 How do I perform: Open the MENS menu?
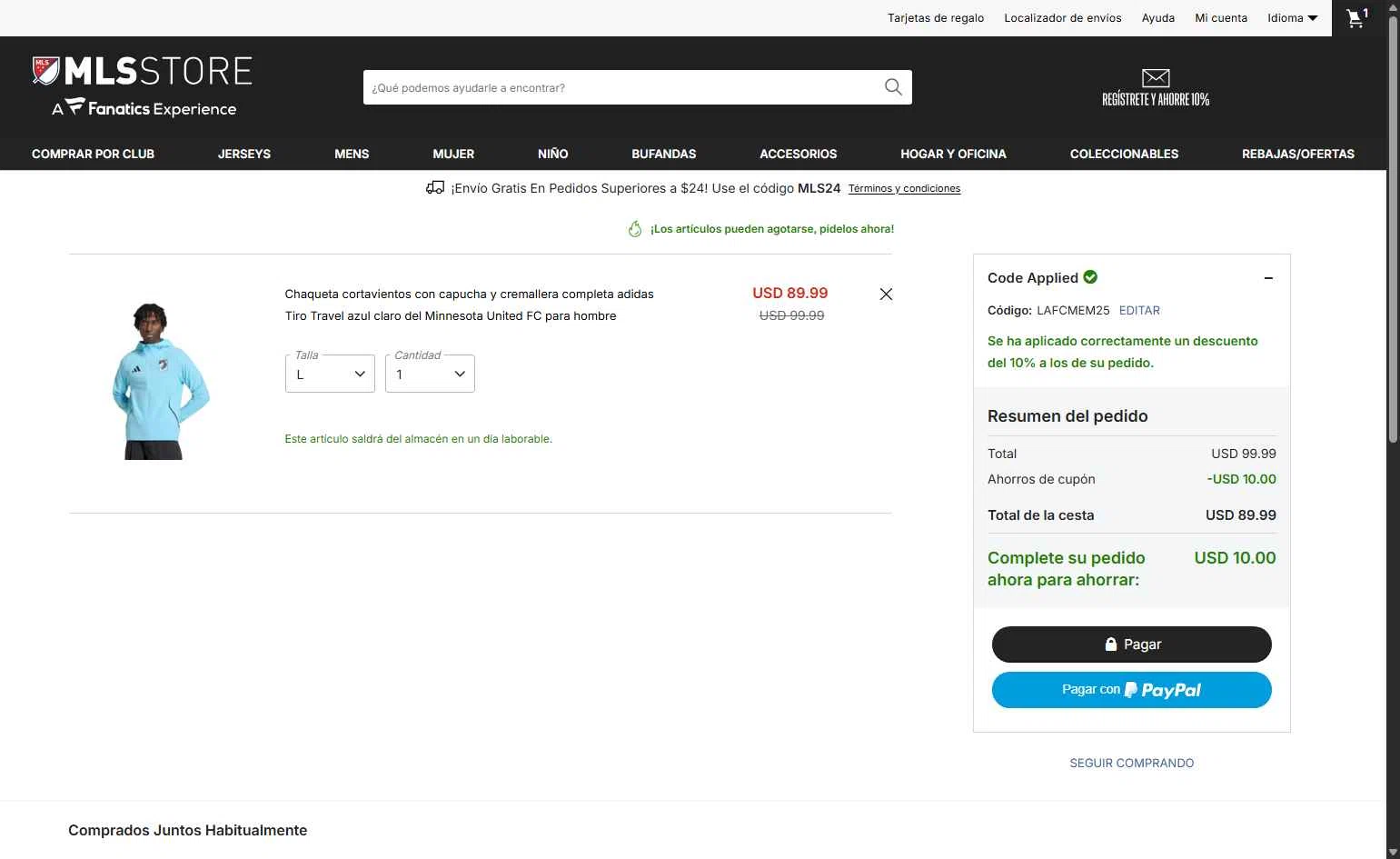(352, 154)
